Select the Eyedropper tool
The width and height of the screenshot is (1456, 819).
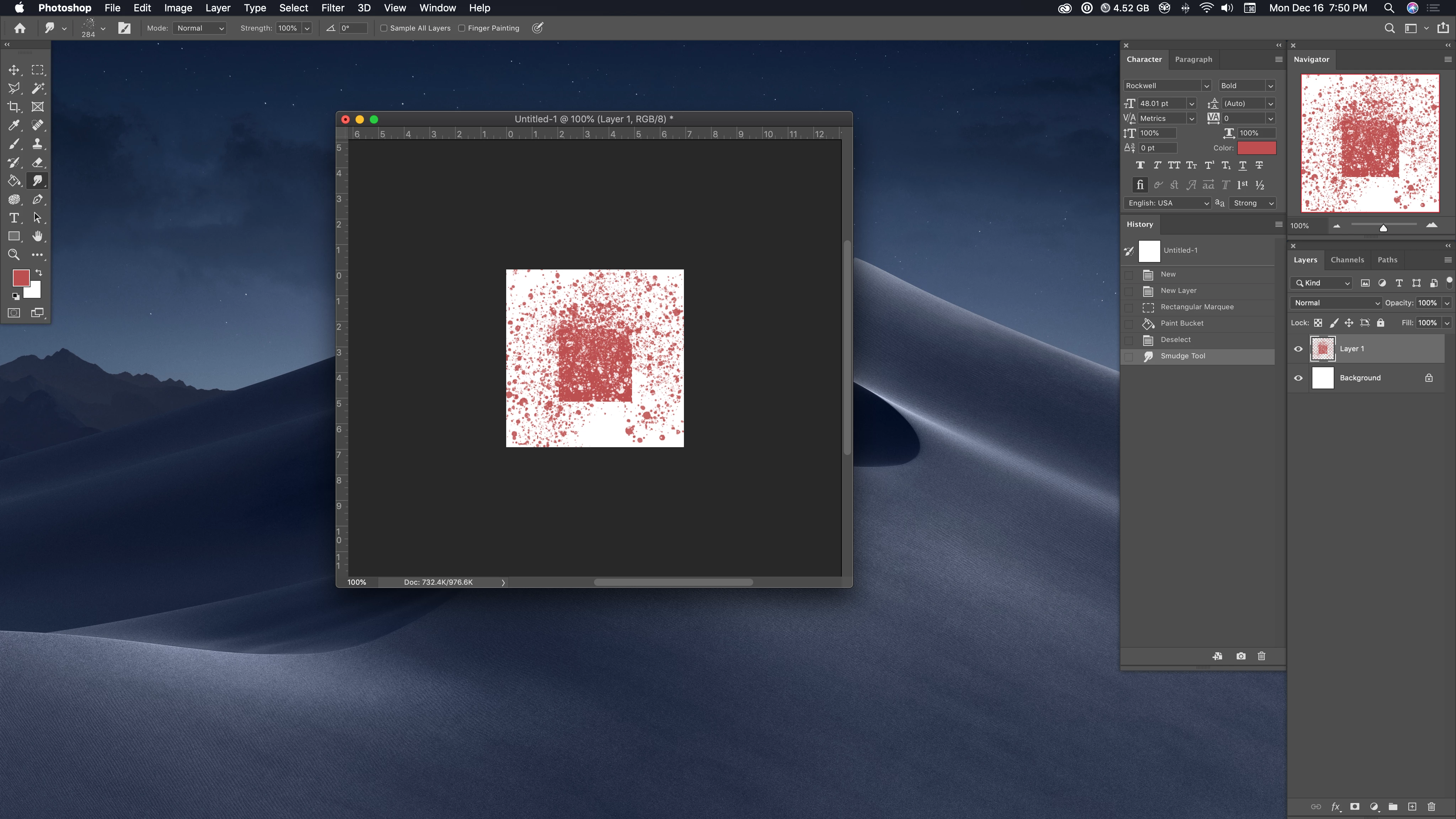pyautogui.click(x=14, y=125)
